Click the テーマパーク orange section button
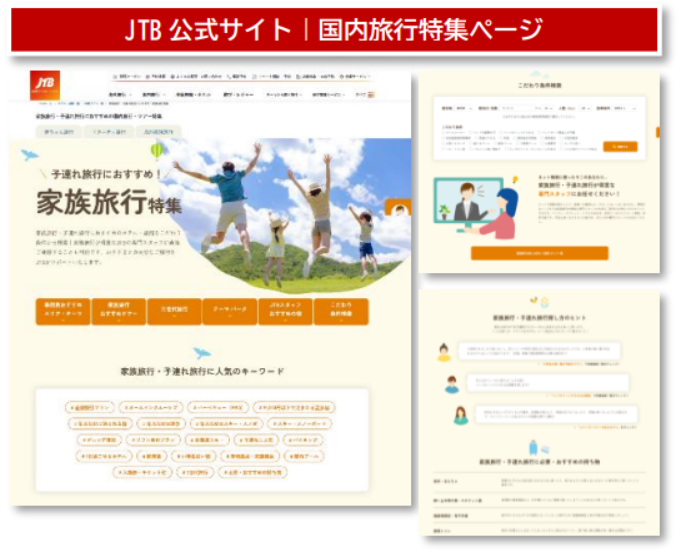This screenshot has width=682, height=553. coord(230,312)
